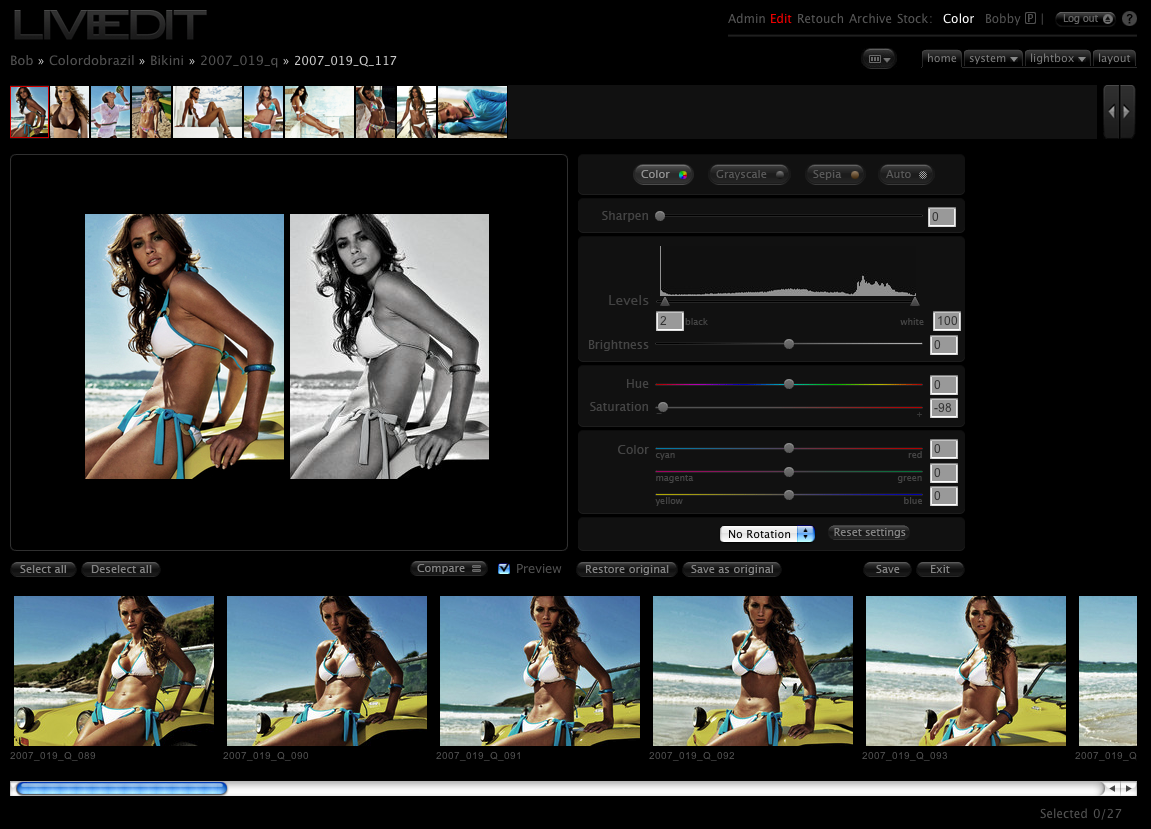The height and width of the screenshot is (829, 1151).
Task: Open Retouch section
Action: coord(820,19)
